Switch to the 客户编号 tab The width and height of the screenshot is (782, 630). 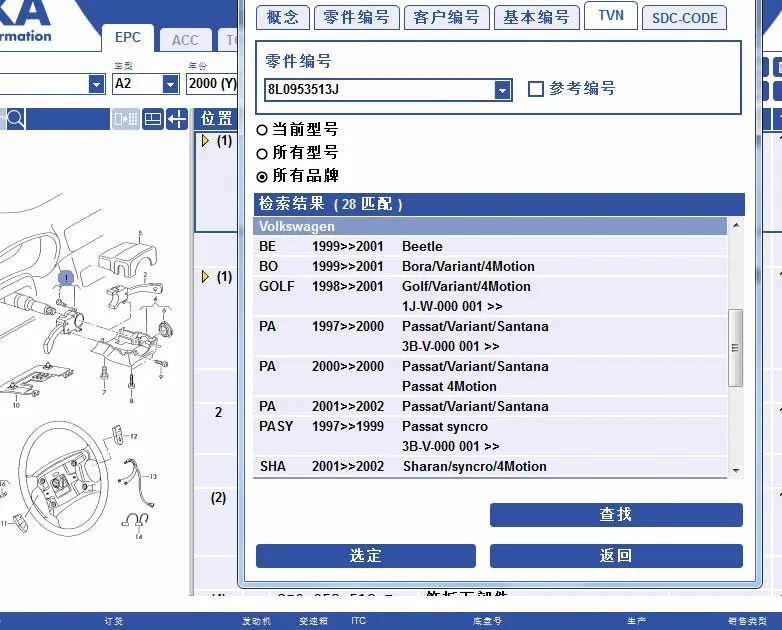coord(446,17)
